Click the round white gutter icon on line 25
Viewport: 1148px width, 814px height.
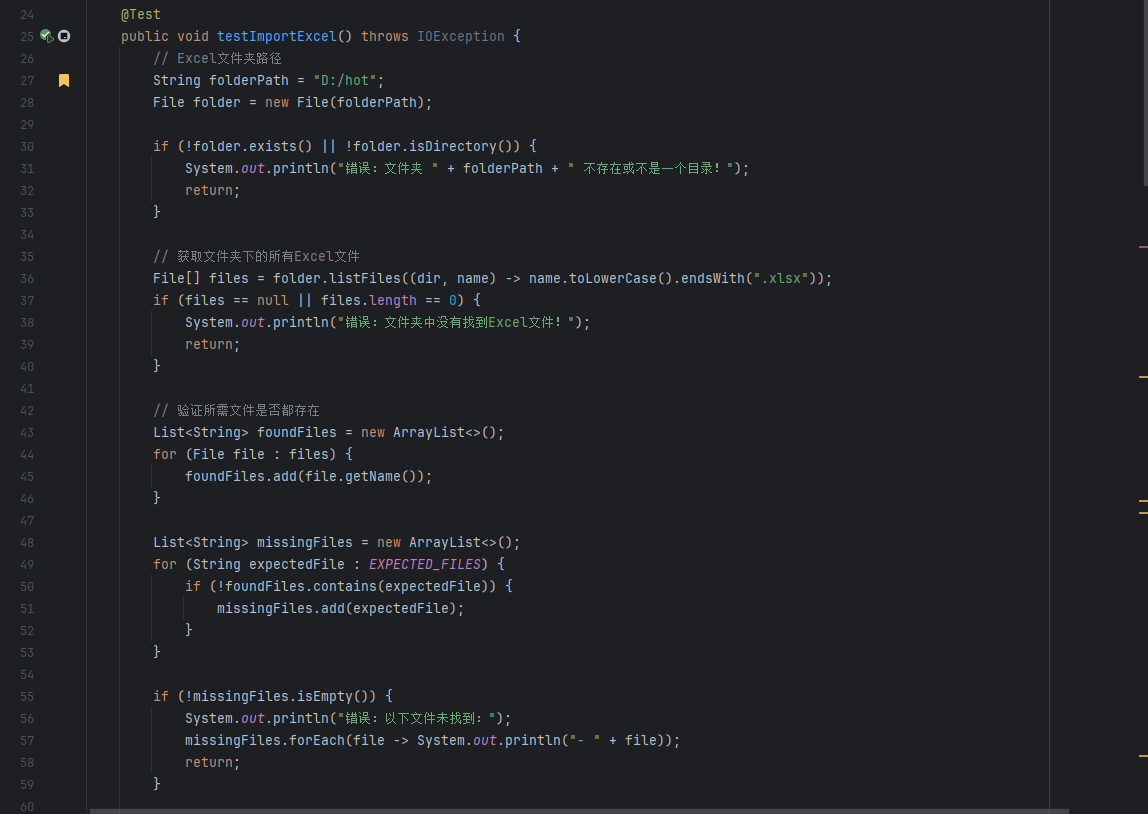pos(64,36)
